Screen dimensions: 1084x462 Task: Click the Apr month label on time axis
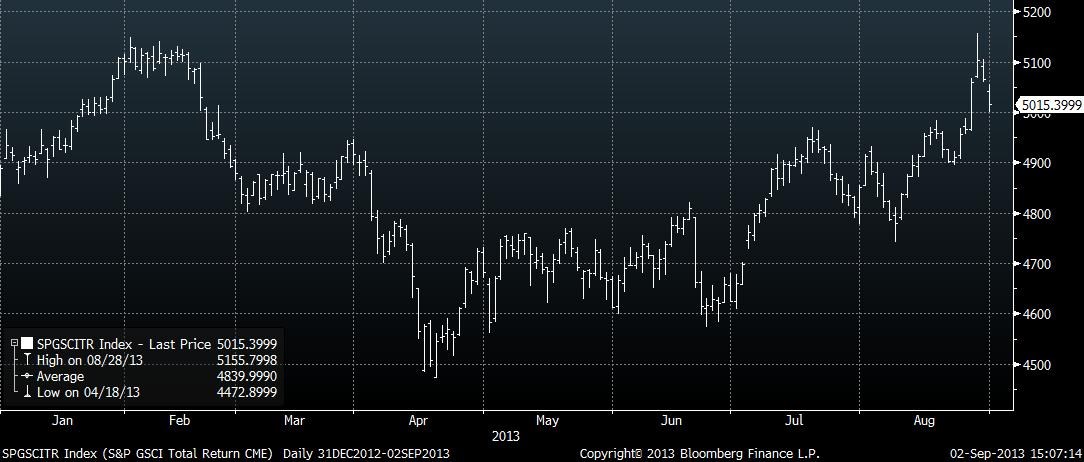[x=420, y=421]
